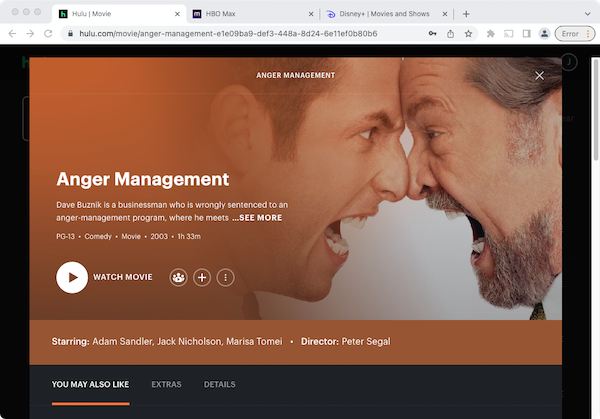Close the Hulu Movie browser tab
This screenshot has height=419, width=600.
[x=177, y=14]
